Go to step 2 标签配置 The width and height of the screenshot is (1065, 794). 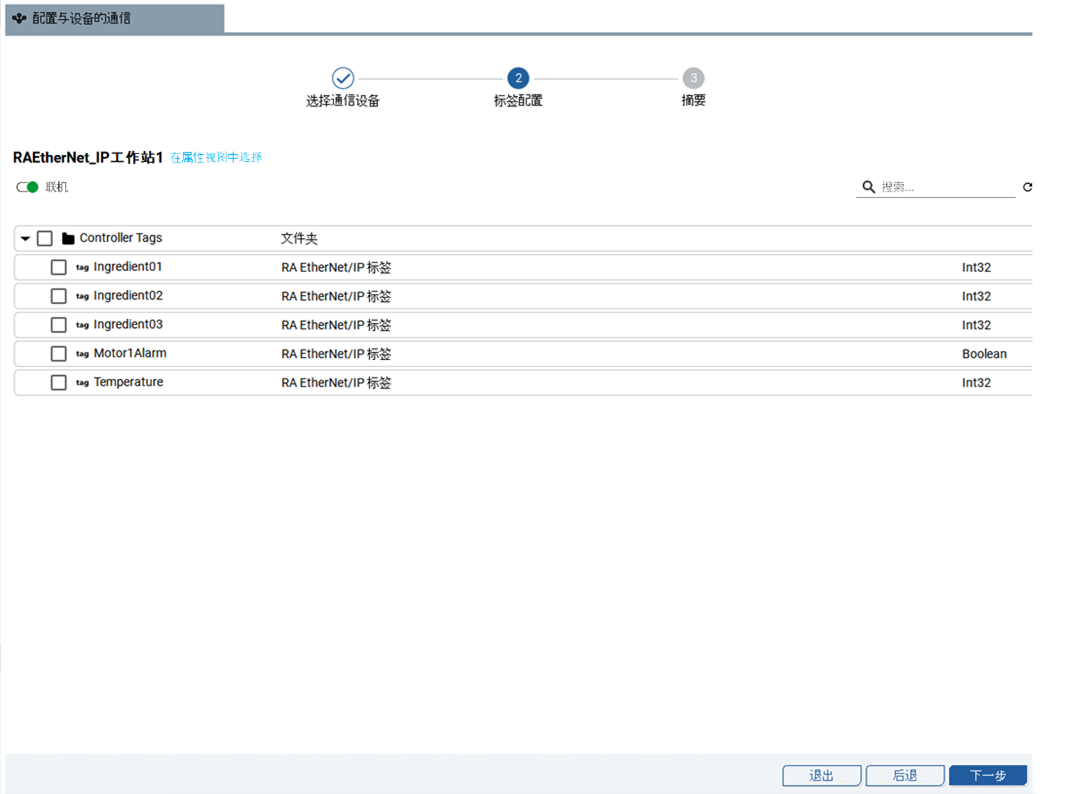(518, 78)
